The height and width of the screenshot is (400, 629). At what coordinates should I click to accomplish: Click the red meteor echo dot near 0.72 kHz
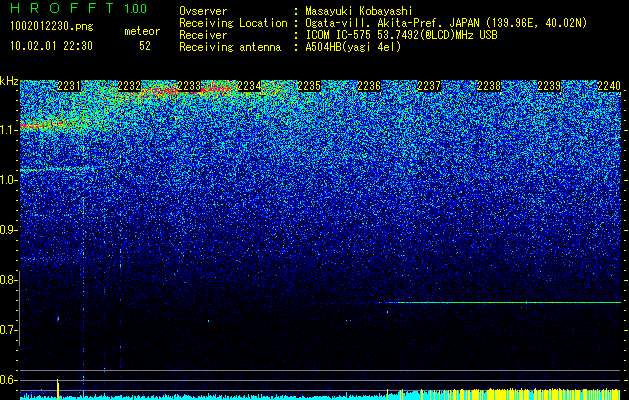point(58,319)
